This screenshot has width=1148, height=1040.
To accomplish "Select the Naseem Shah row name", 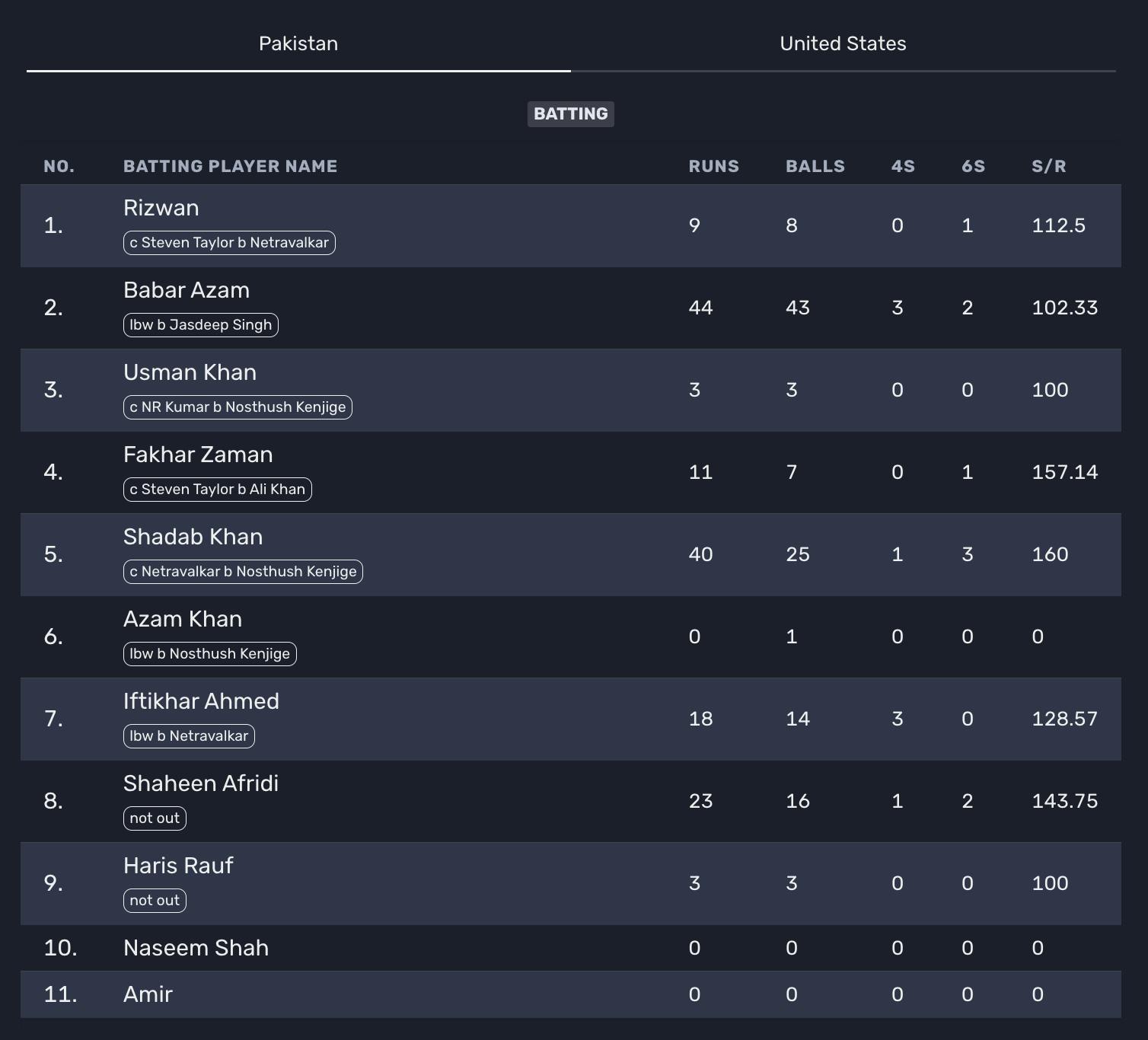I will (196, 948).
